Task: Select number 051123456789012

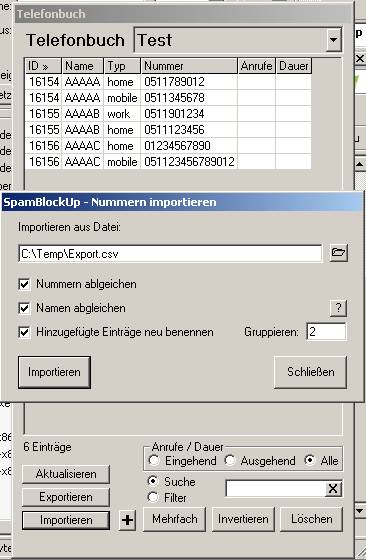Action: click(189, 162)
